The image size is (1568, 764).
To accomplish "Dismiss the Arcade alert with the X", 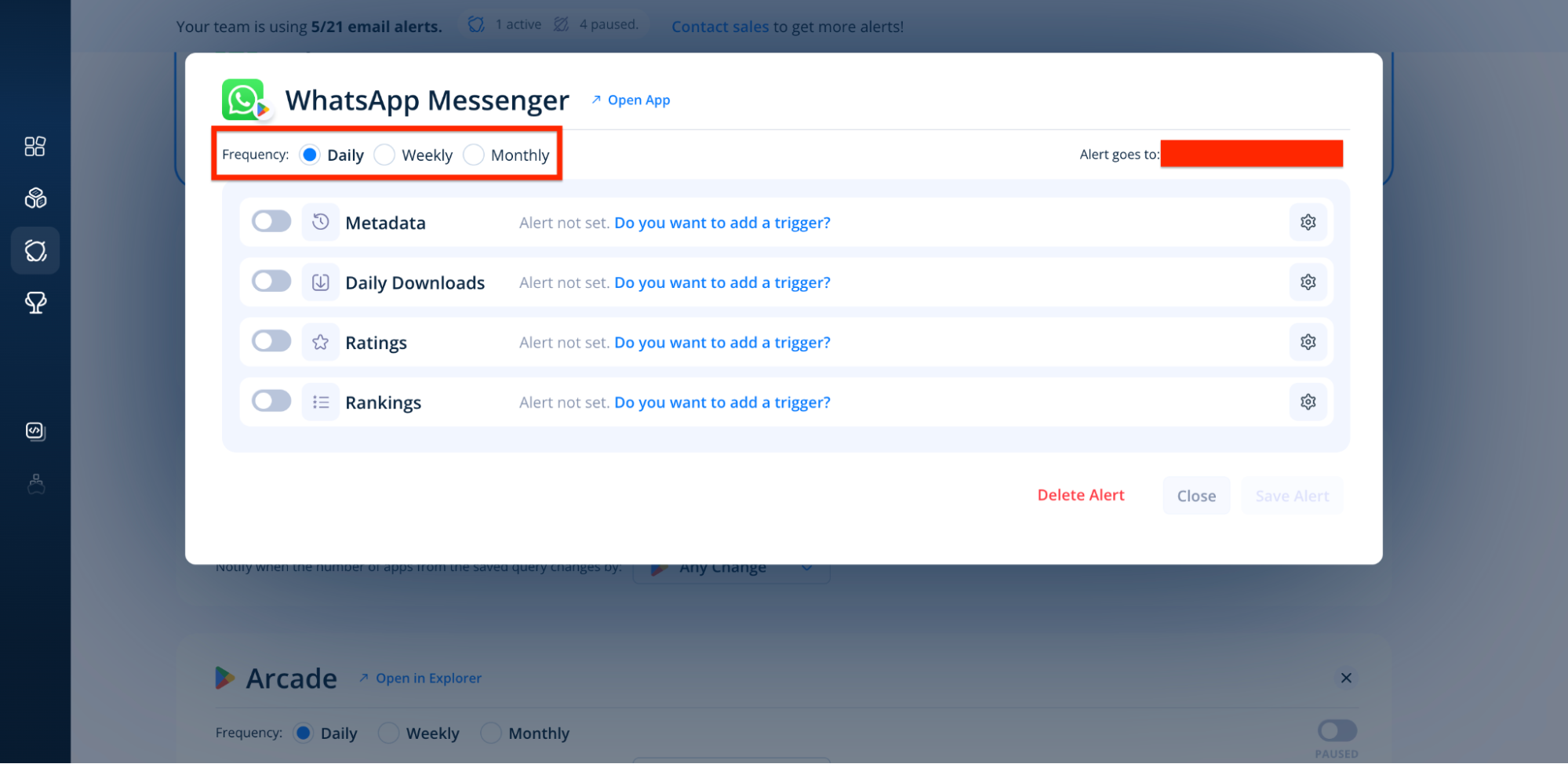I will pos(1346,679).
